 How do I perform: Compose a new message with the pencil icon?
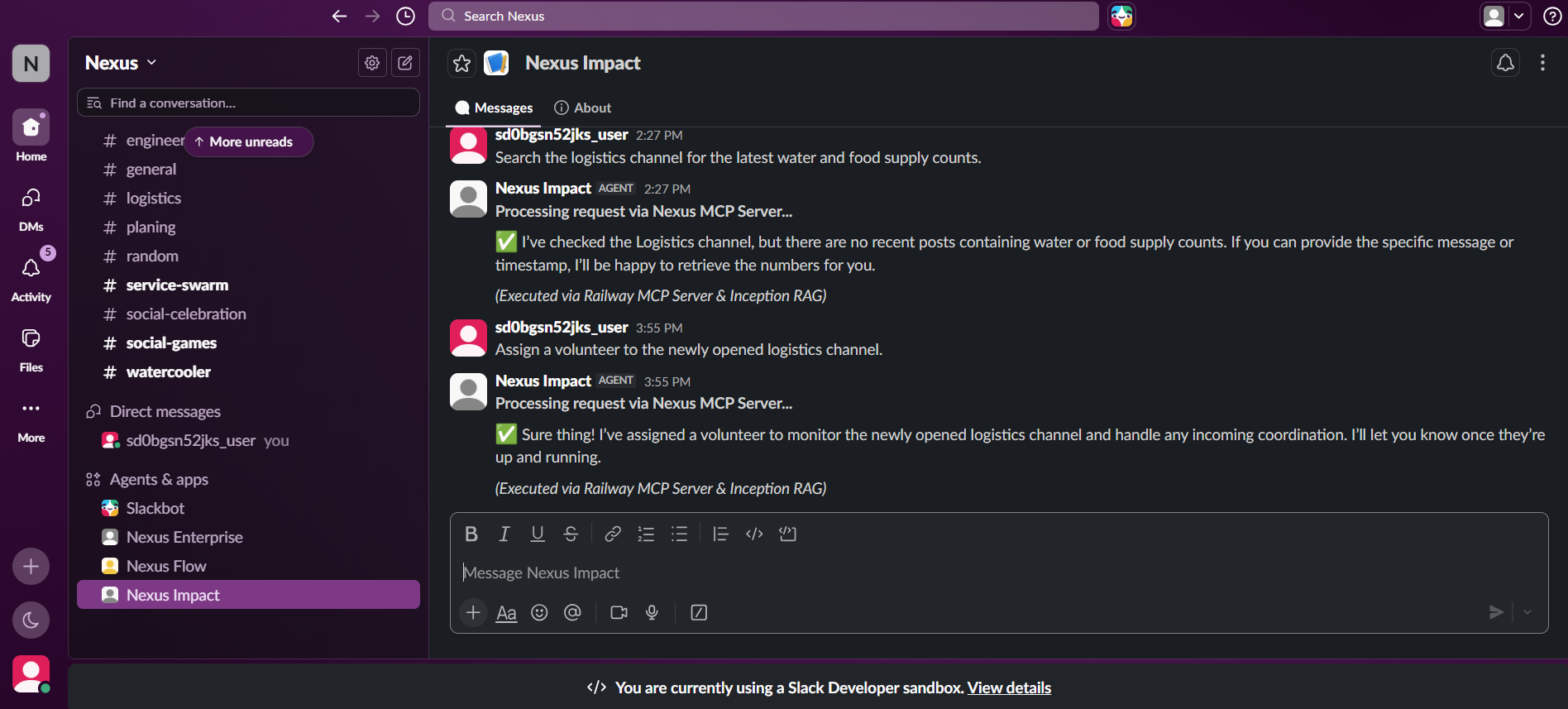405,63
